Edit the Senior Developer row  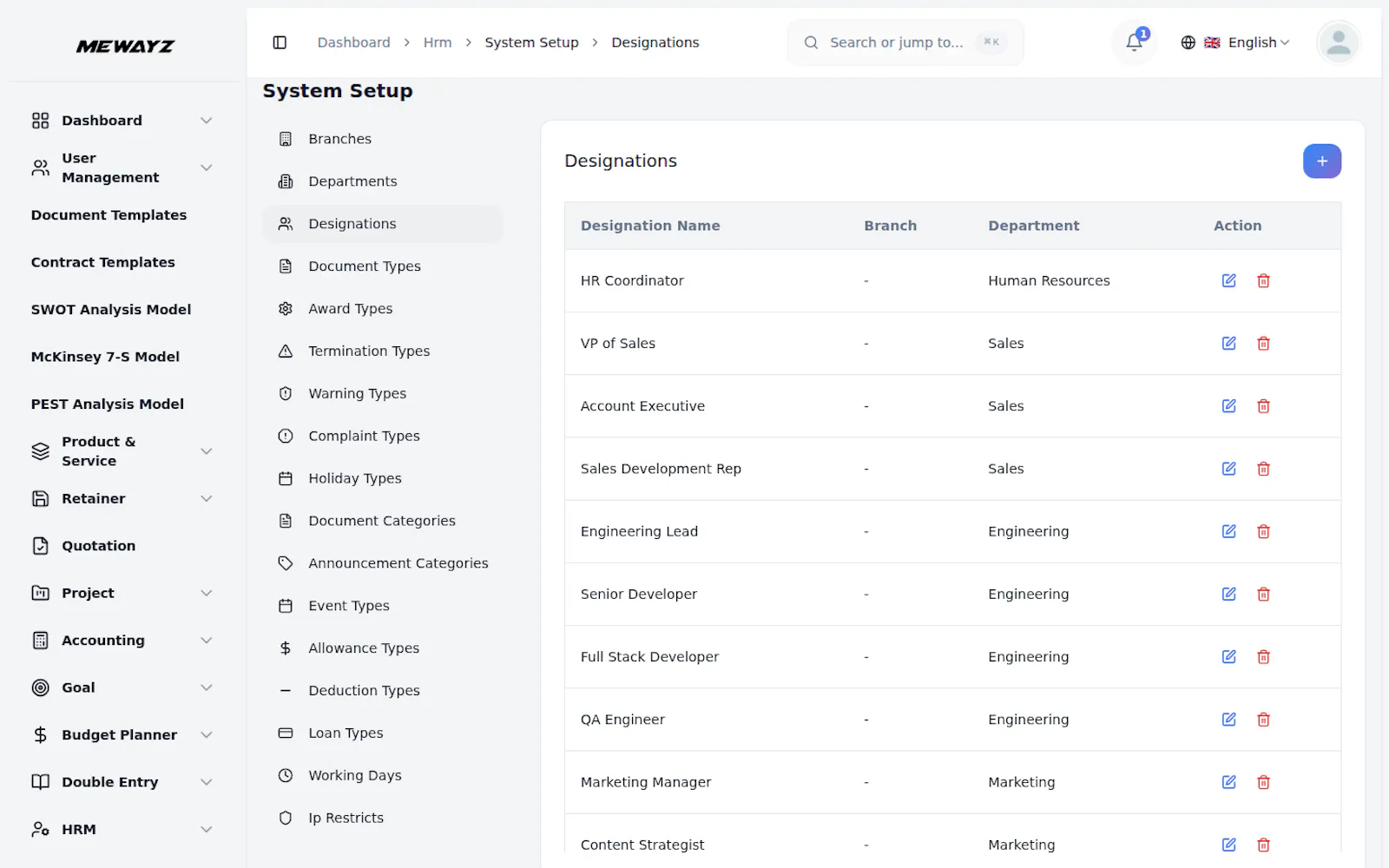coord(1228,595)
